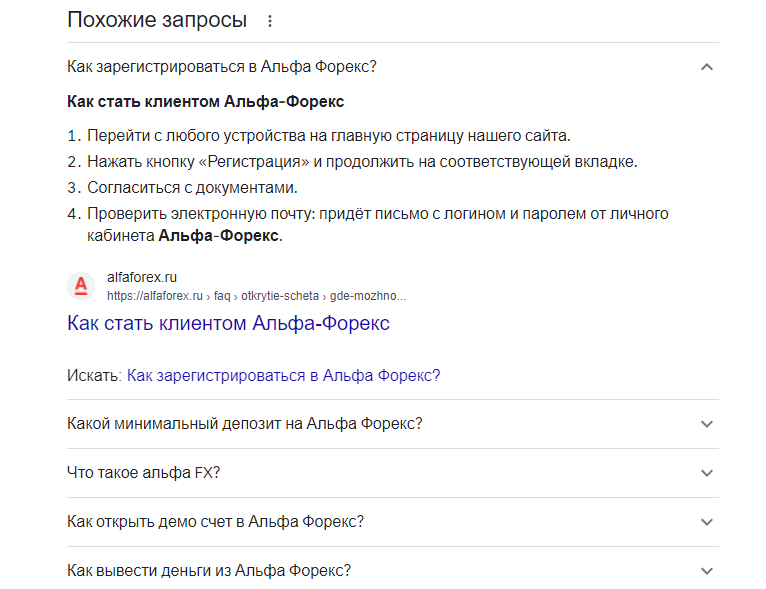Click step 4 Проверить электронную почту
The height and width of the screenshot is (589, 766).
tap(377, 225)
